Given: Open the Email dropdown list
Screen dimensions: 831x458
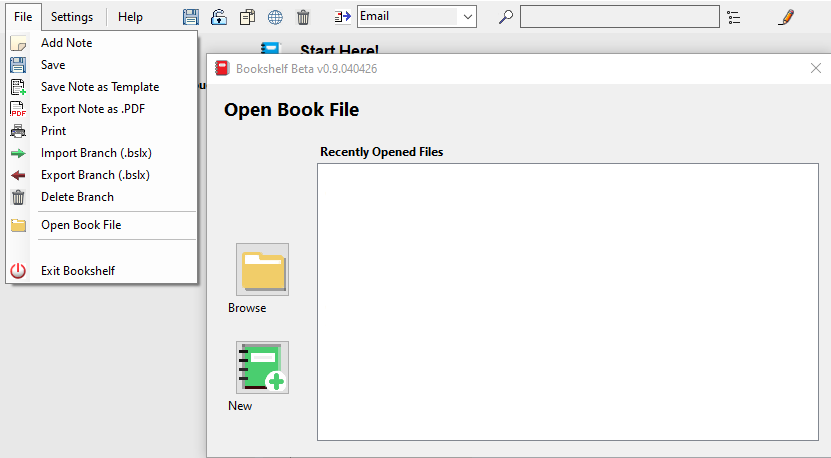Looking at the screenshot, I should pyautogui.click(x=467, y=17).
